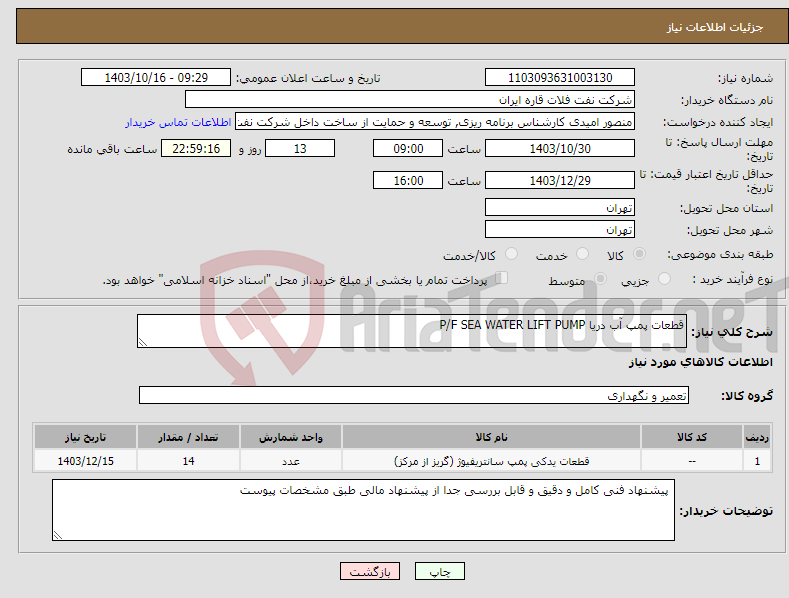This screenshot has width=789, height=598.
Task: Click the response deadline time 09:00
Action: [x=408, y=148]
